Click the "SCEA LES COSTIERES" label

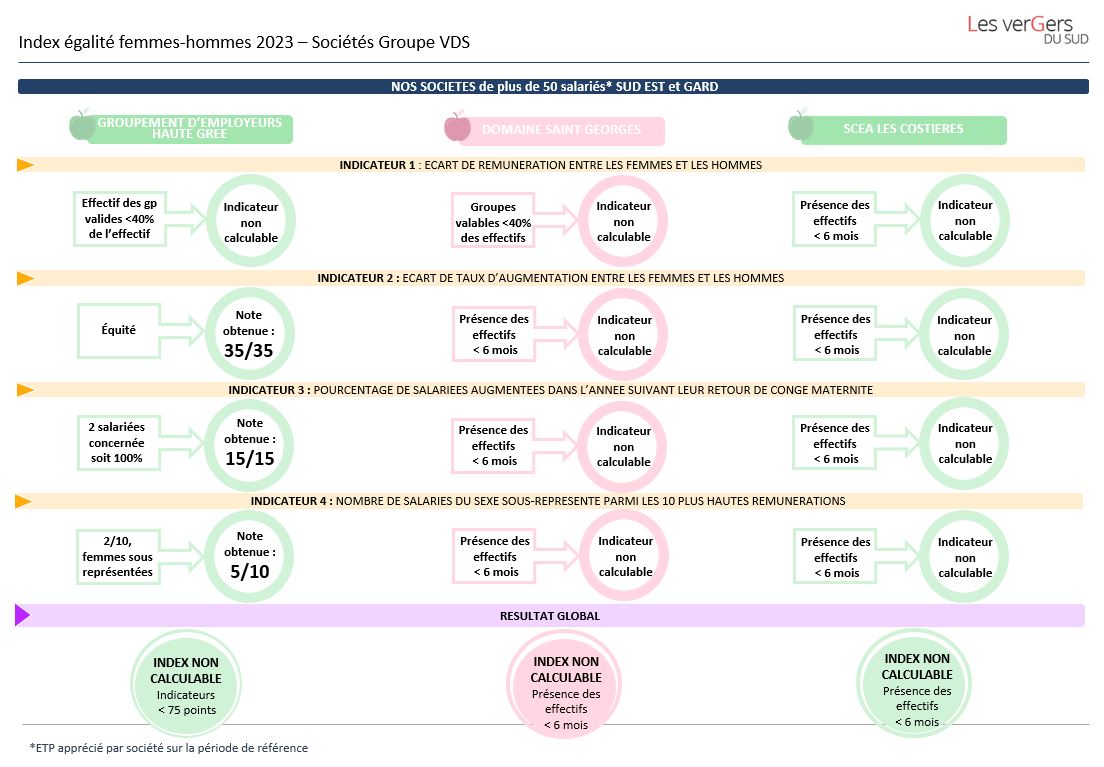pos(903,130)
